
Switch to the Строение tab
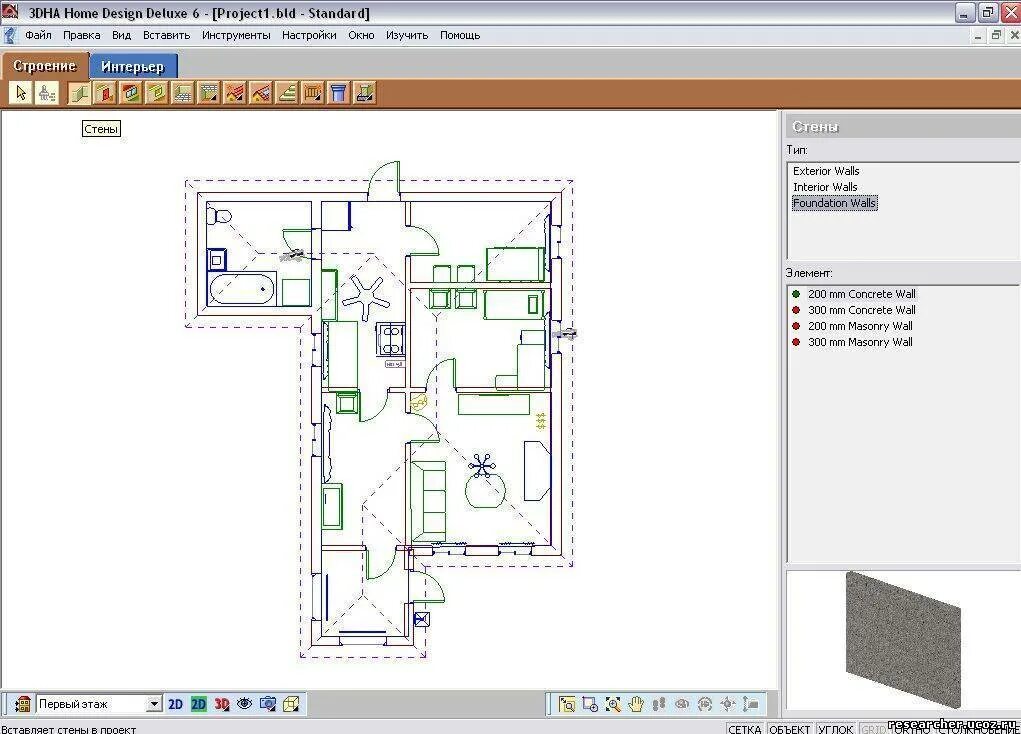pyautogui.click(x=44, y=66)
